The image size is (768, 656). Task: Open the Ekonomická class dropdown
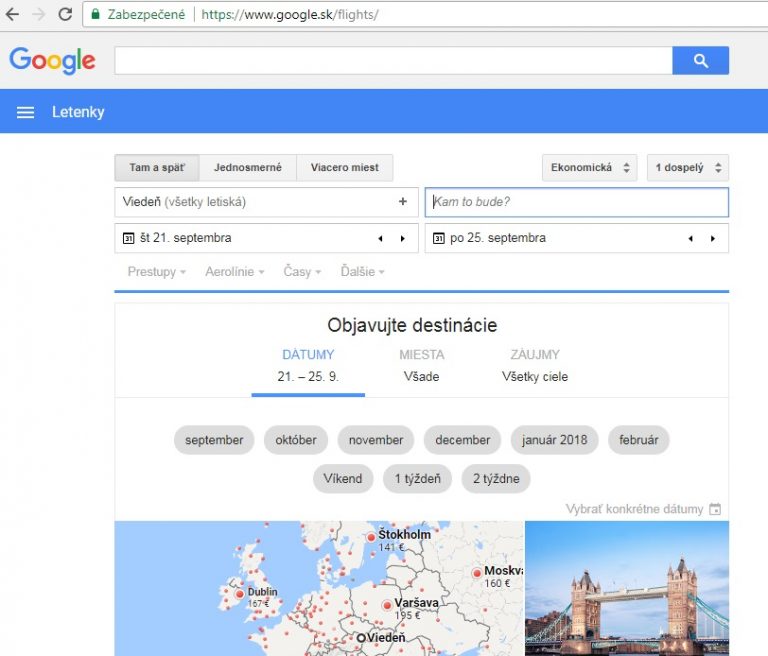[589, 168]
